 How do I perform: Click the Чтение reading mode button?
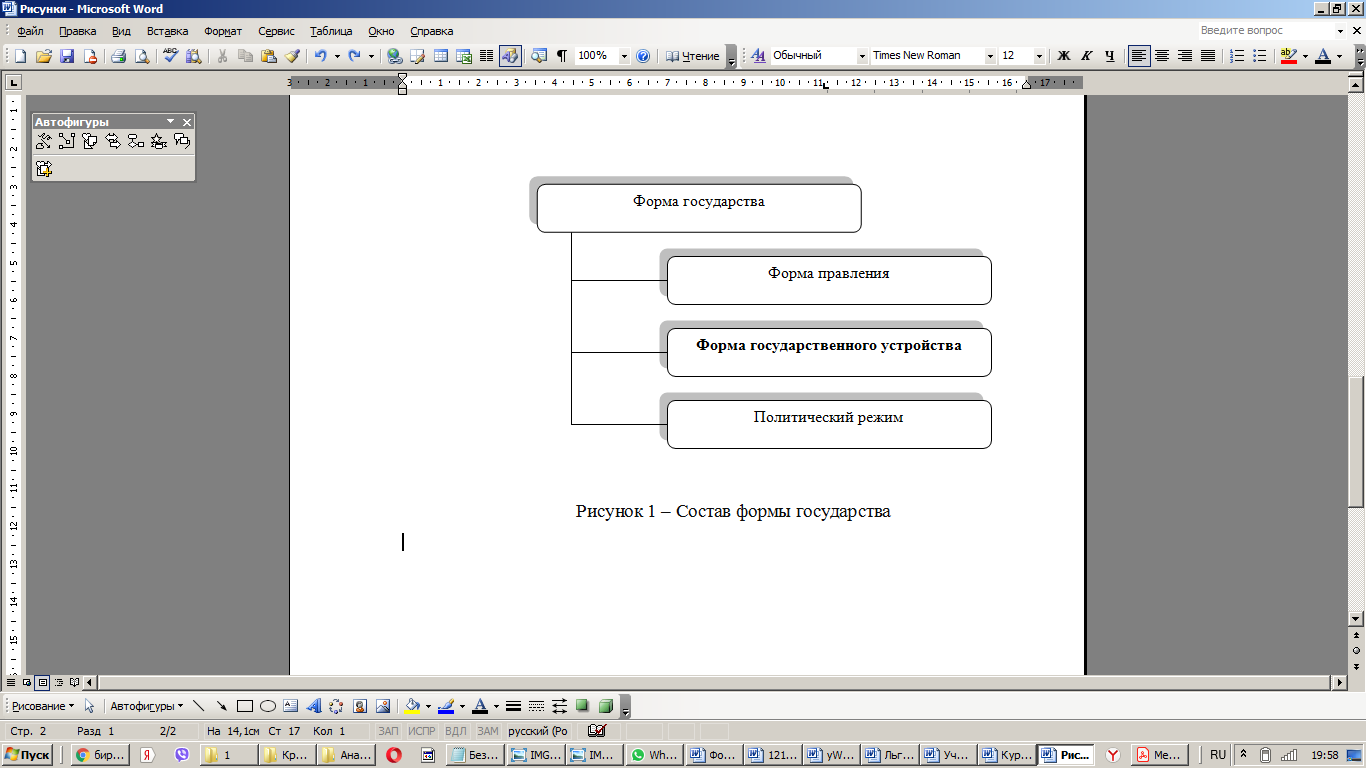693,56
